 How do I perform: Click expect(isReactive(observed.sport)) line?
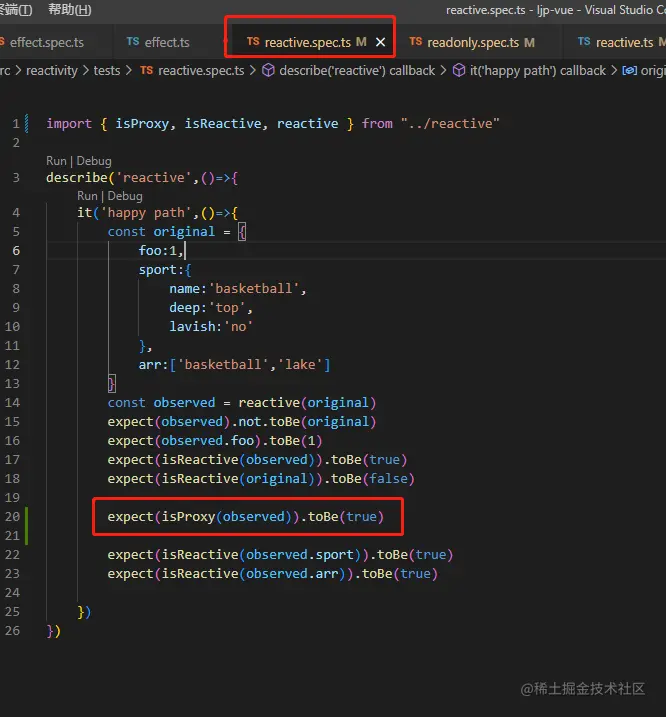(280, 555)
